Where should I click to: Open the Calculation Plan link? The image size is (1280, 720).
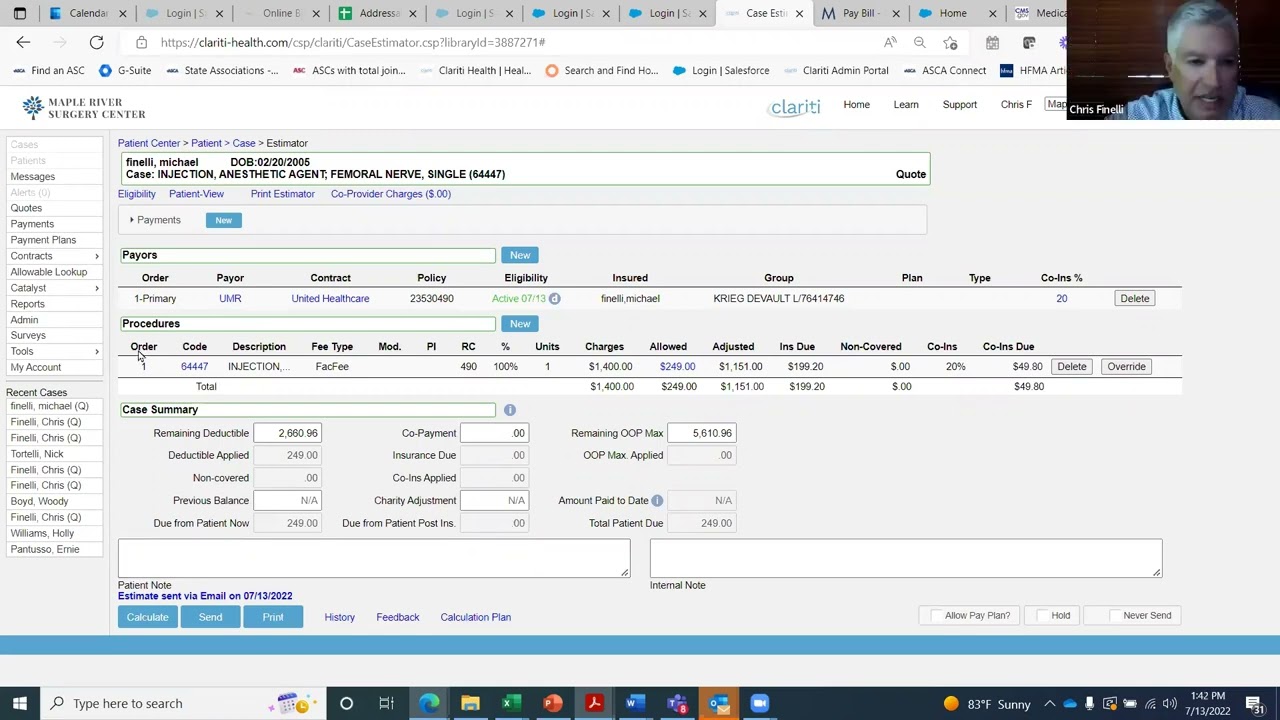click(475, 617)
